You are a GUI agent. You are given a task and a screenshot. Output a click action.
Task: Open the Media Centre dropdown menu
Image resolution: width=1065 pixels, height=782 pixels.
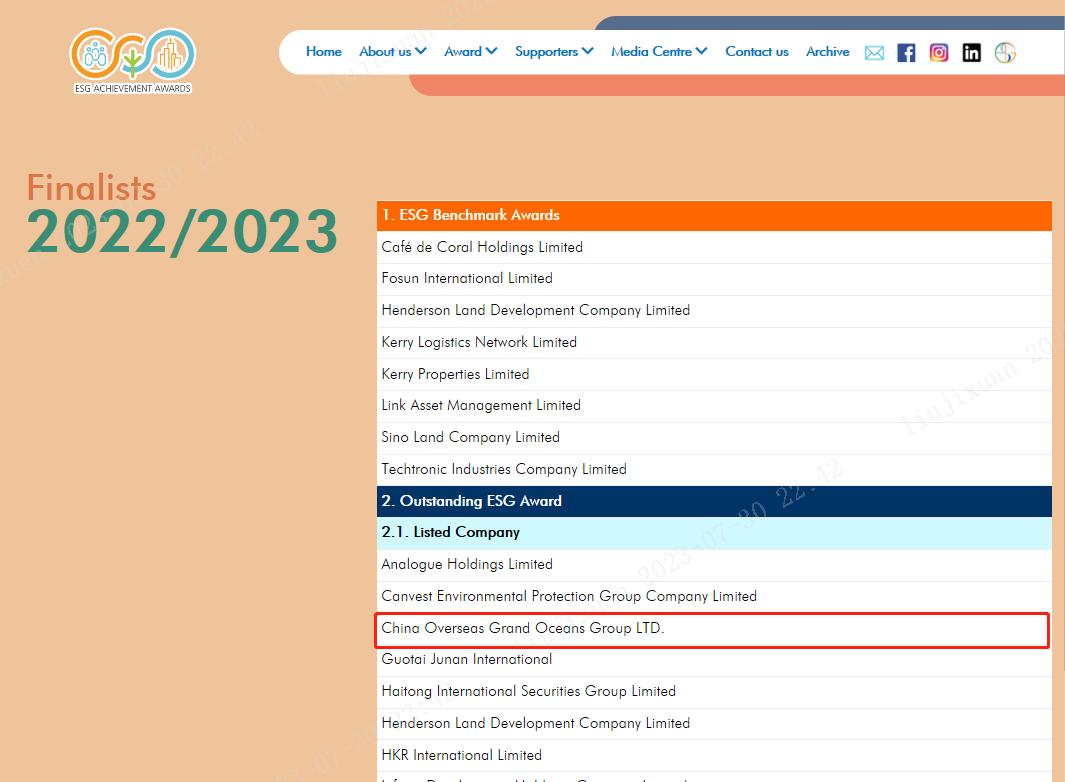click(659, 52)
